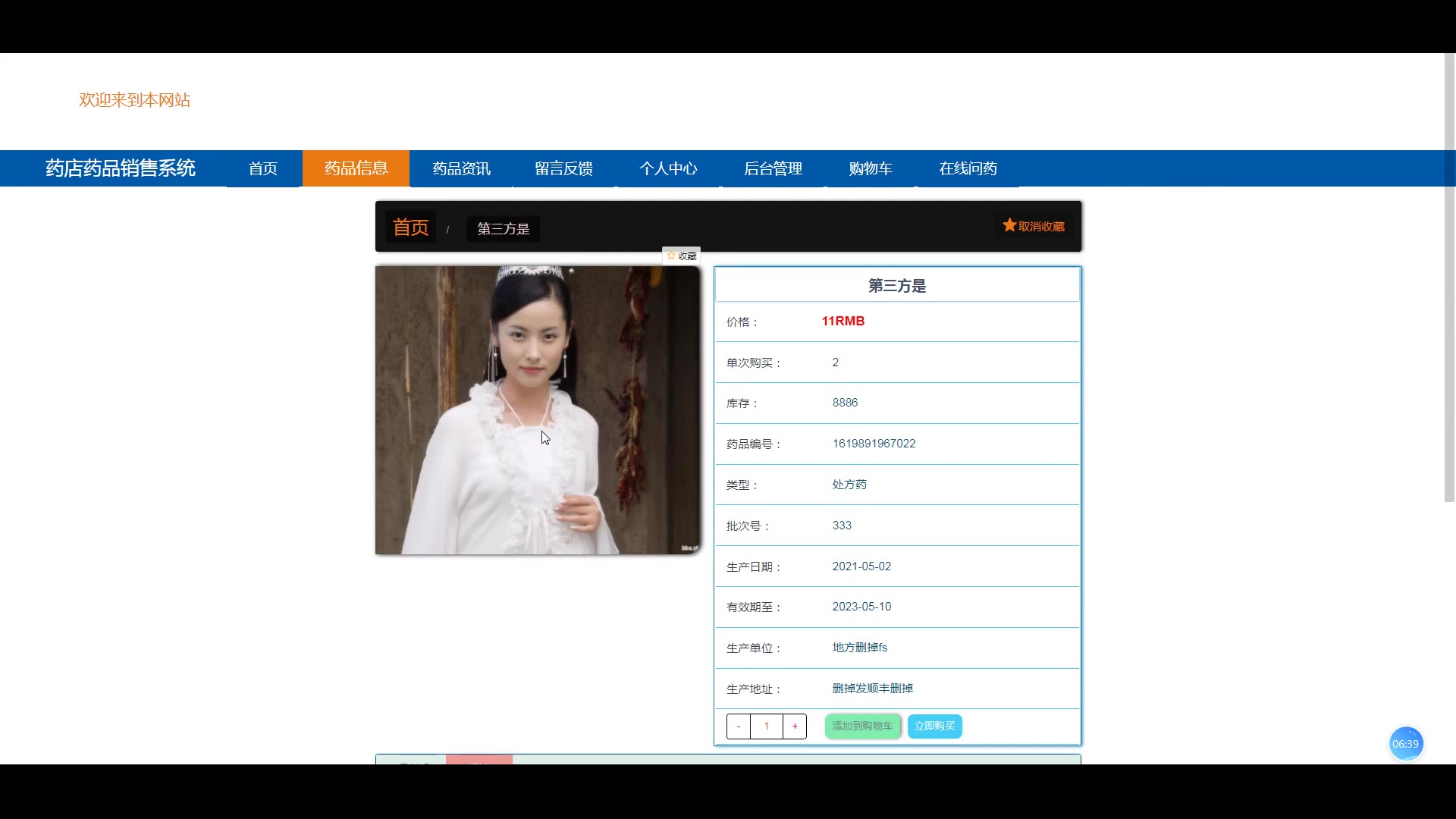Click the product photo thumbnail
This screenshot has width=1456, height=819.
tap(538, 409)
